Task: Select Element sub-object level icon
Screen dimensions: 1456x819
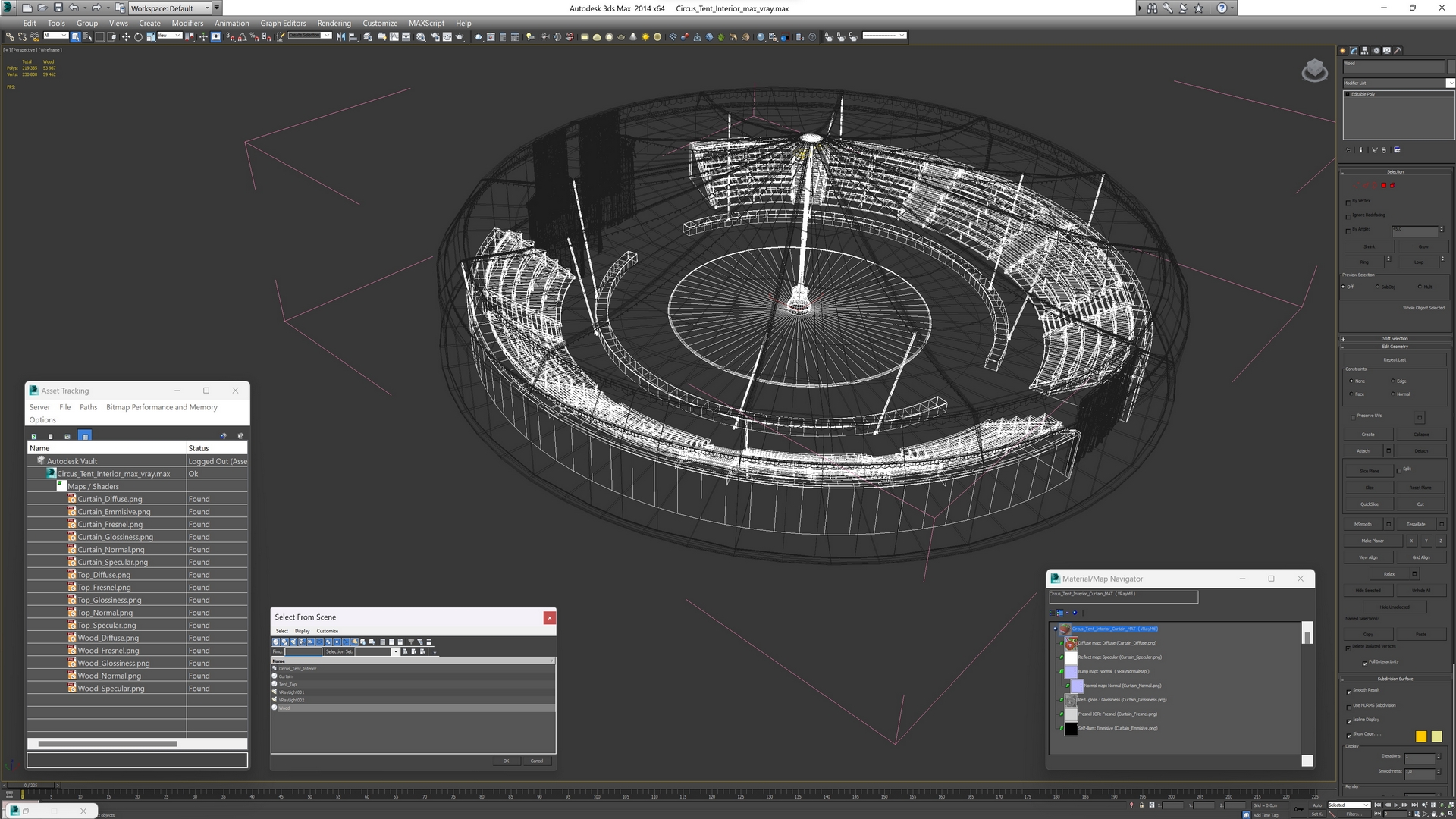Action: point(1392,185)
